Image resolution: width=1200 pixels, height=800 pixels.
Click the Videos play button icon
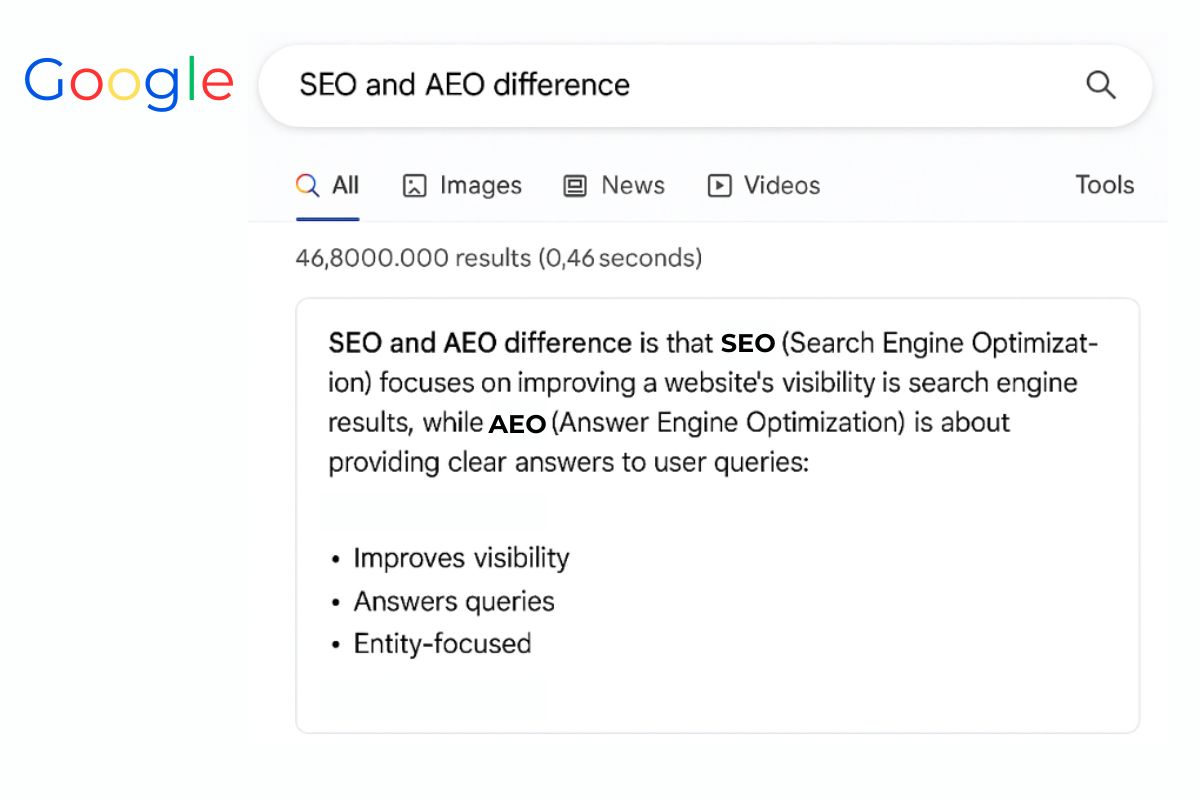coord(718,185)
